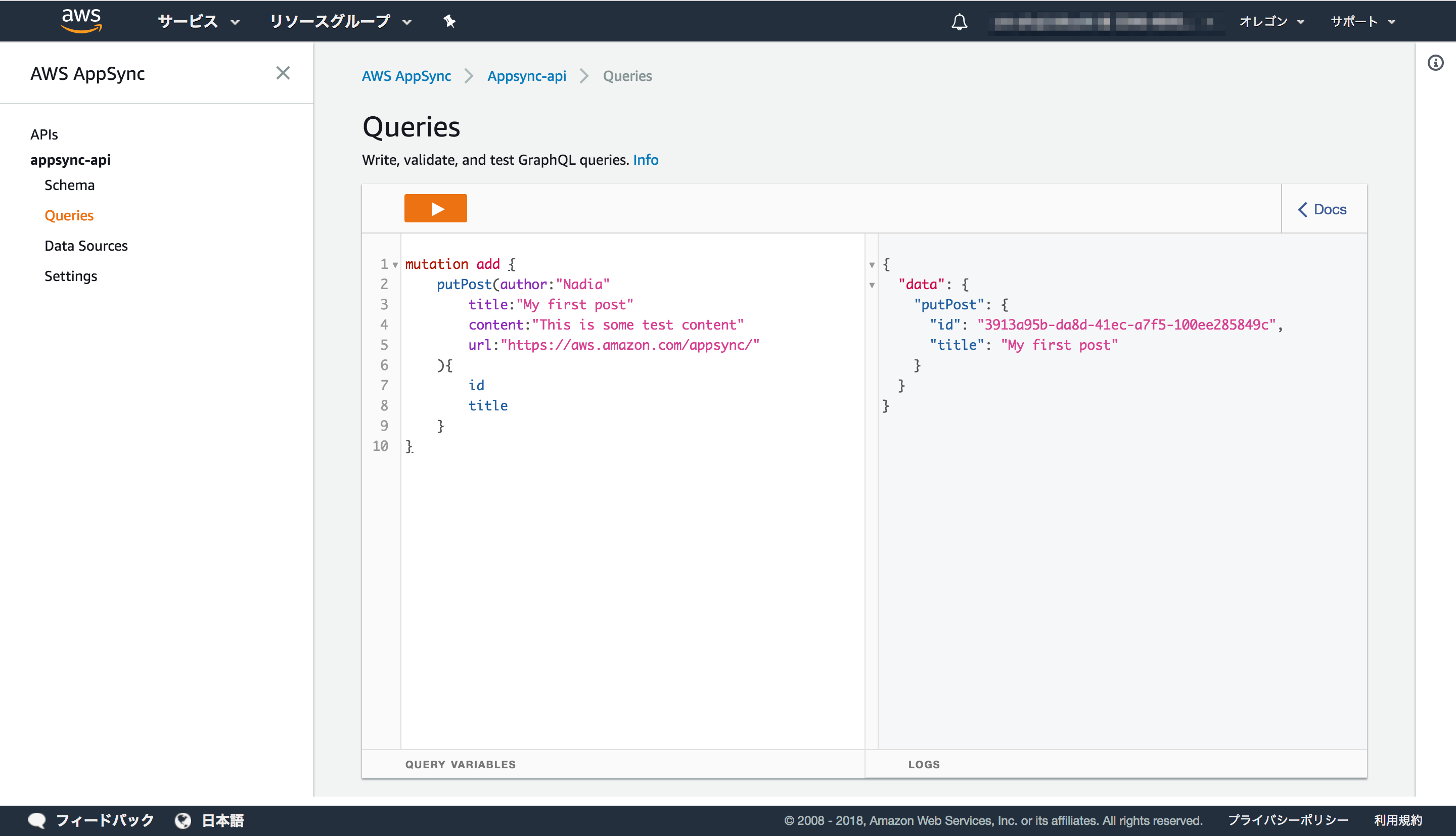Close the AWS AppSync sidebar panel
The width and height of the screenshot is (1456, 836).
283,73
